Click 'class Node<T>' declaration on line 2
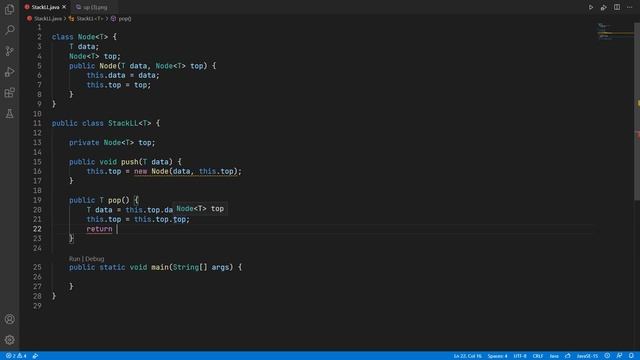This screenshot has width=640, height=360. tap(80, 37)
